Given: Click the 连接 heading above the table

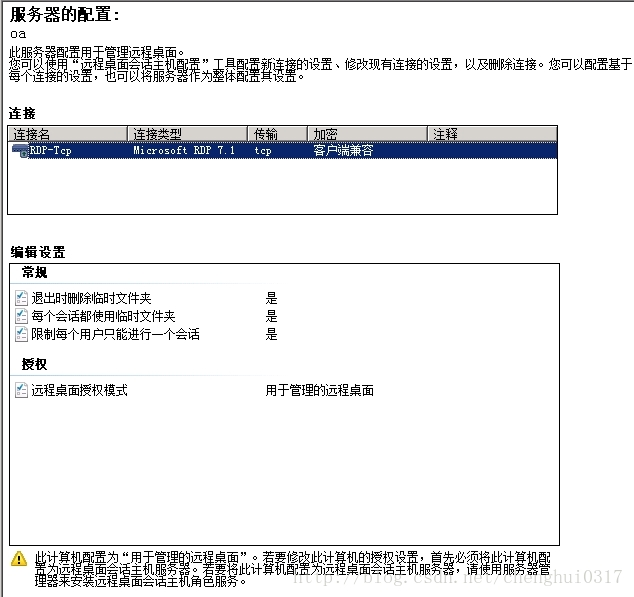Looking at the screenshot, I should click(22, 114).
